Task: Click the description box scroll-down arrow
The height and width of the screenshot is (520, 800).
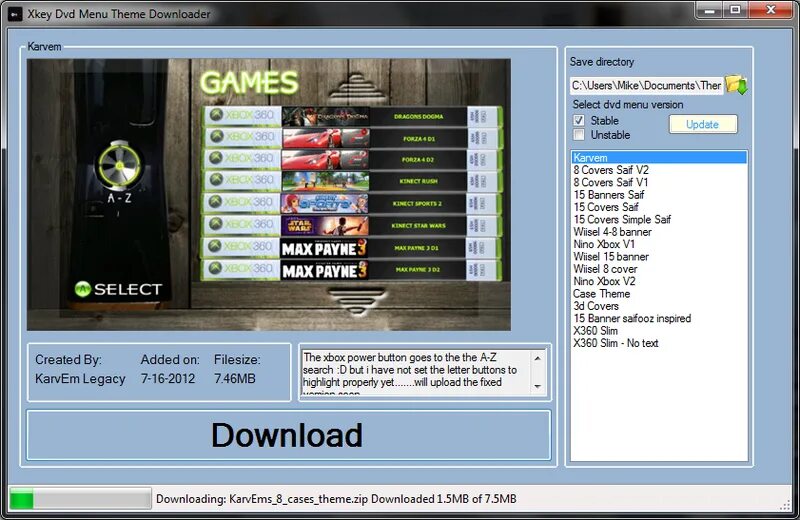Action: (537, 386)
